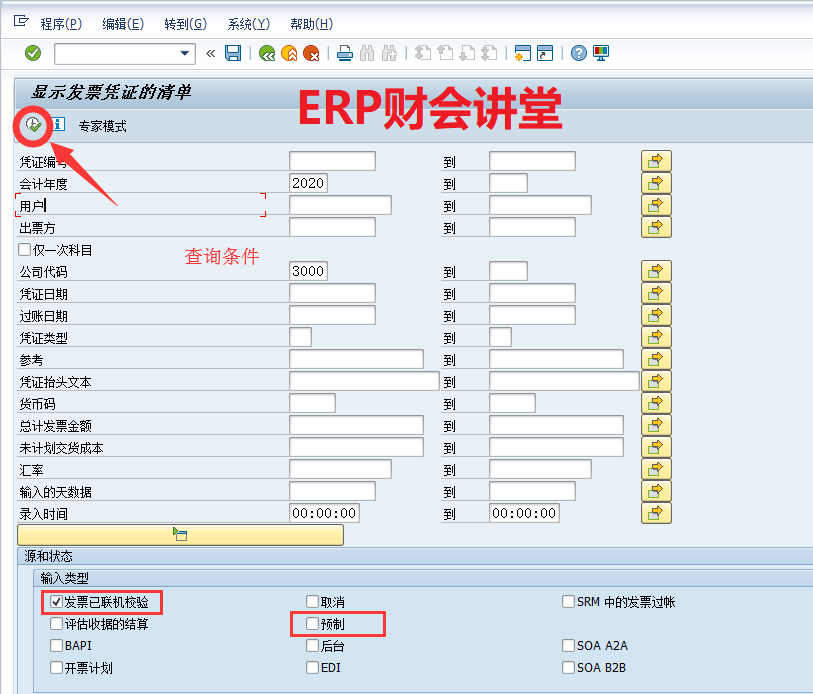Click the green Enter checkmark icon
Image resolution: width=813 pixels, height=694 pixels.
click(33, 53)
